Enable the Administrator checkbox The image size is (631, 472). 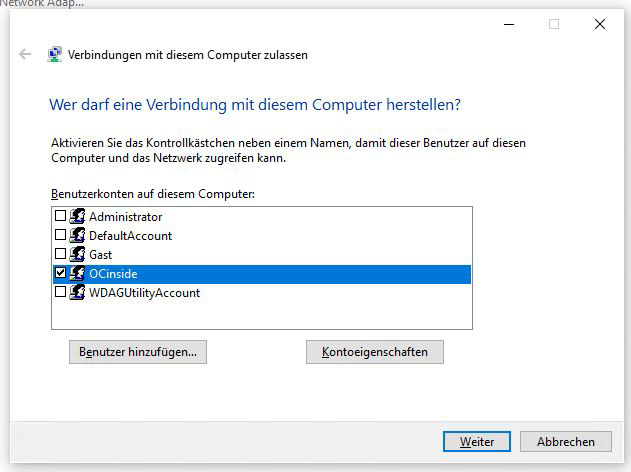[60, 216]
